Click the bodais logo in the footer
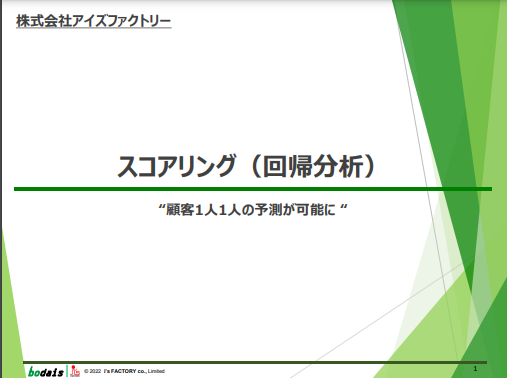The image size is (507, 378). 46,372
